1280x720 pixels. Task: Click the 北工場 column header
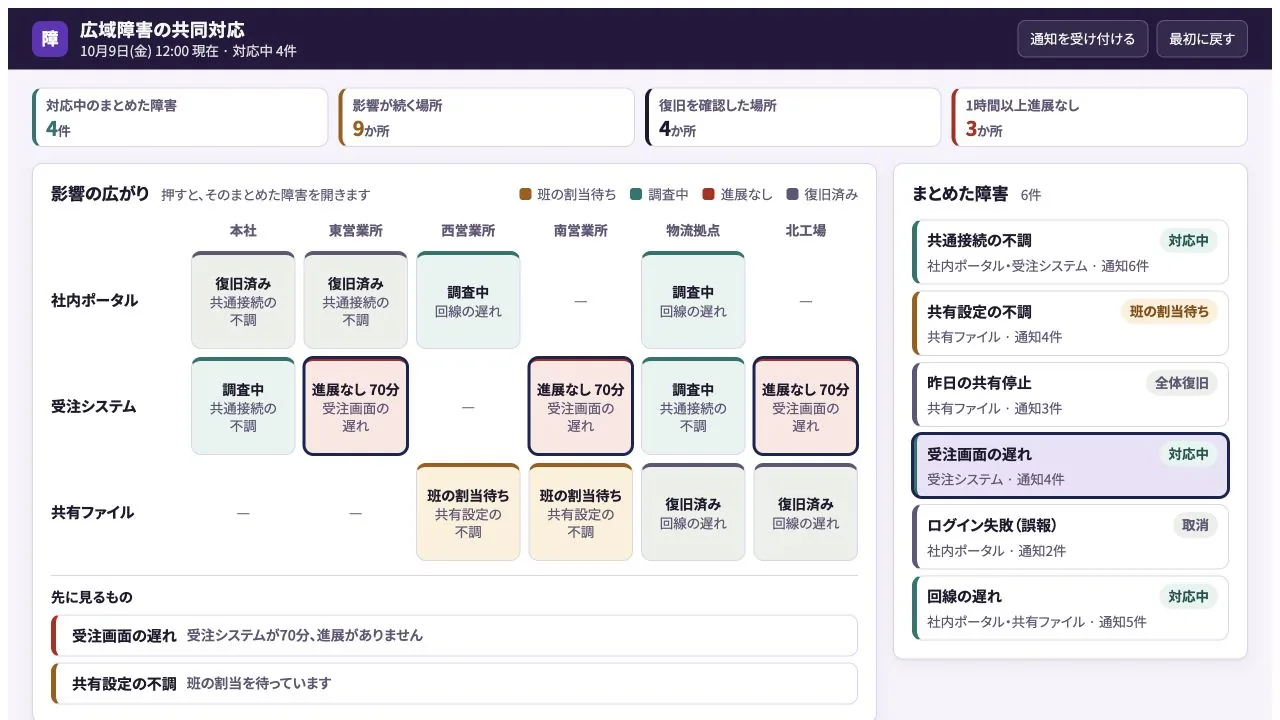[806, 230]
